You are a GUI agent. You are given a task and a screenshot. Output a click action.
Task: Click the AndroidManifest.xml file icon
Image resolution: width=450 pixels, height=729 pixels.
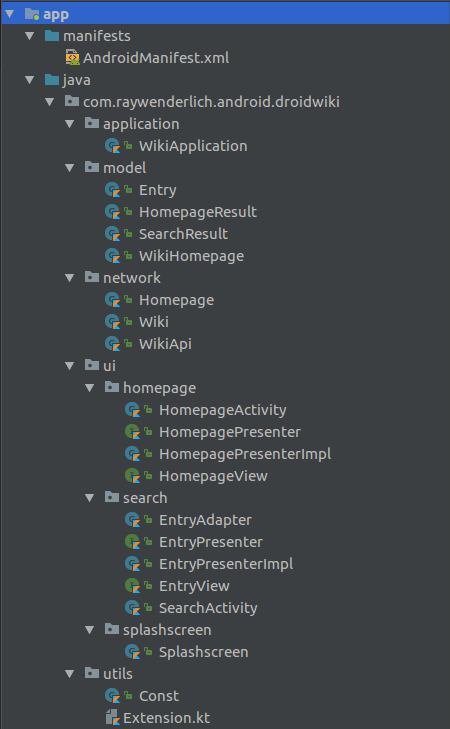point(73,58)
